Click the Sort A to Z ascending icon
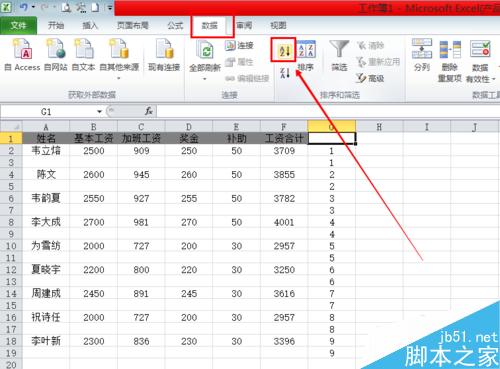Image resolution: width=500 pixels, height=369 pixels. (x=284, y=50)
